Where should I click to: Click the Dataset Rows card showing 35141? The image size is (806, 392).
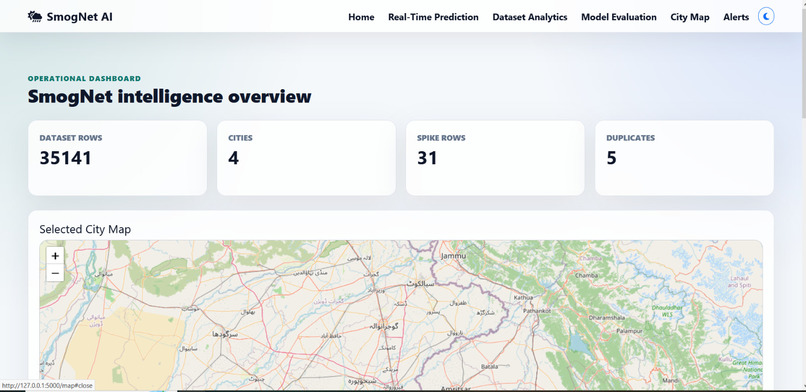tap(117, 158)
